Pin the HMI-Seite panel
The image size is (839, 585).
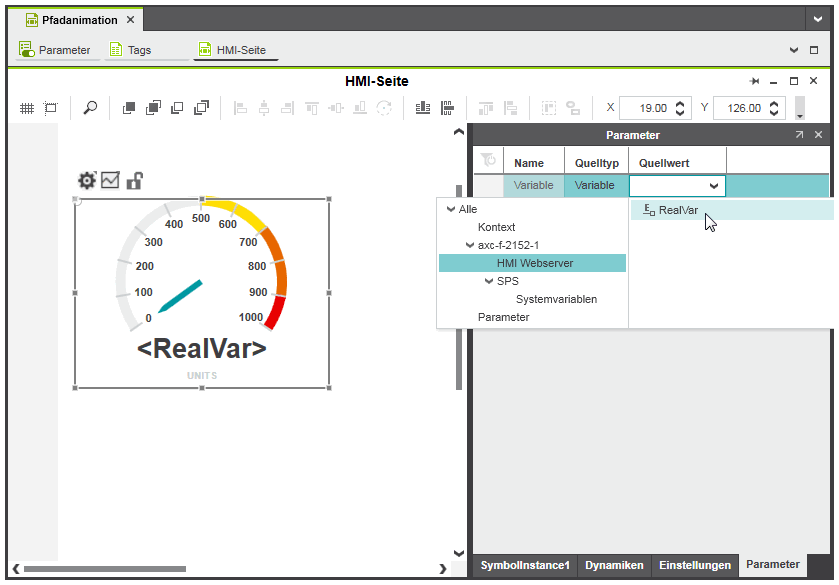[x=755, y=81]
